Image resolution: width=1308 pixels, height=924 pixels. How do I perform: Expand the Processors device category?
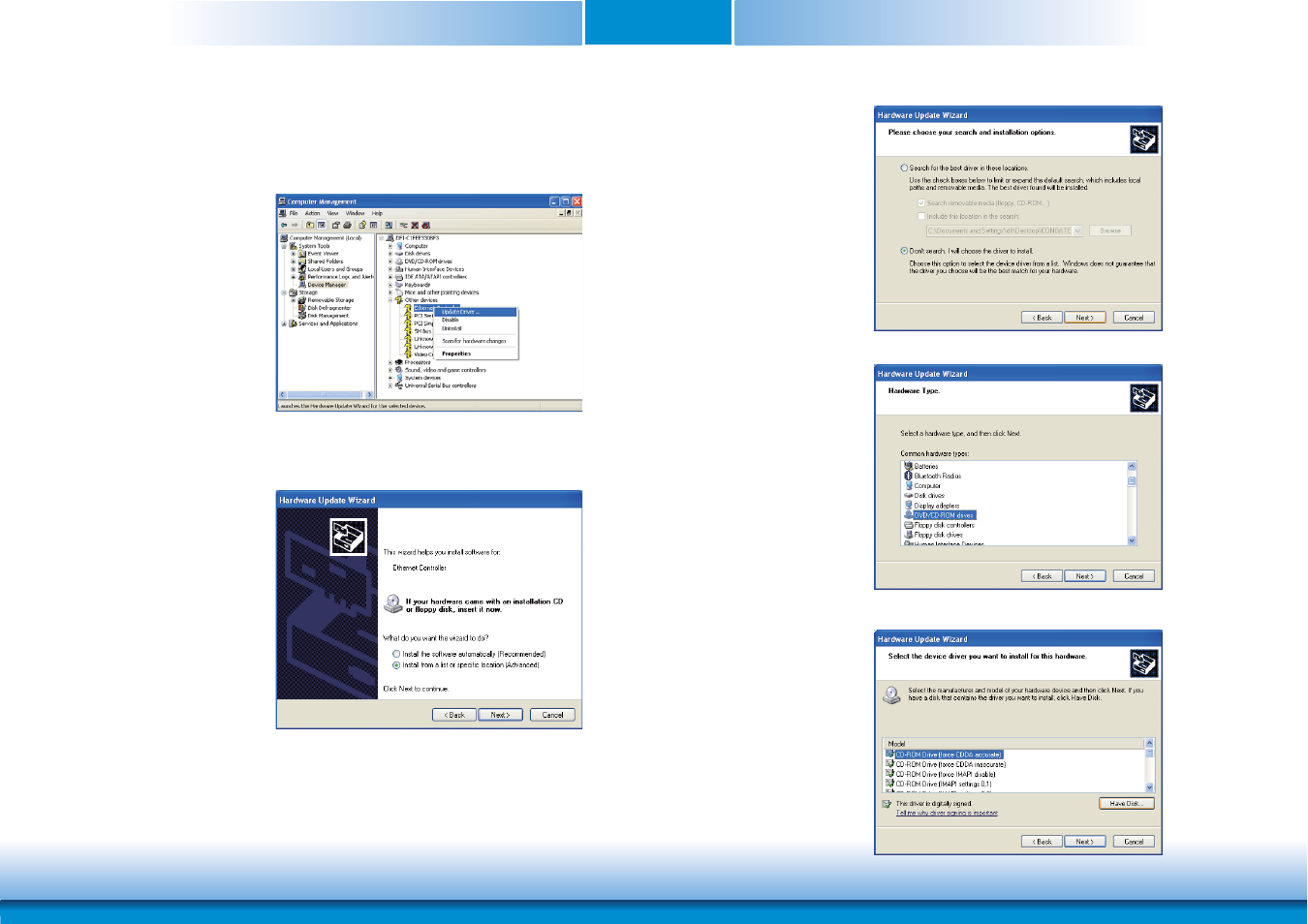click(x=390, y=362)
